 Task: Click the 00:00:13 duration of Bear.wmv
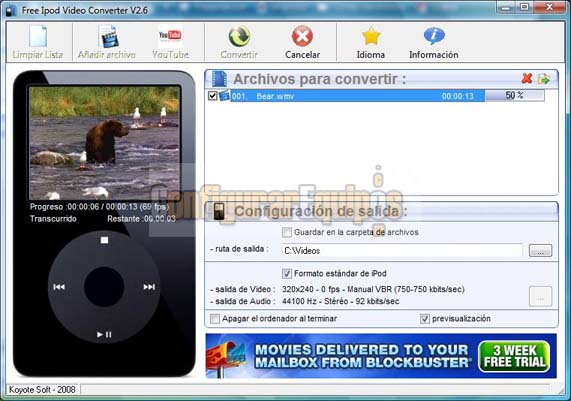point(457,96)
